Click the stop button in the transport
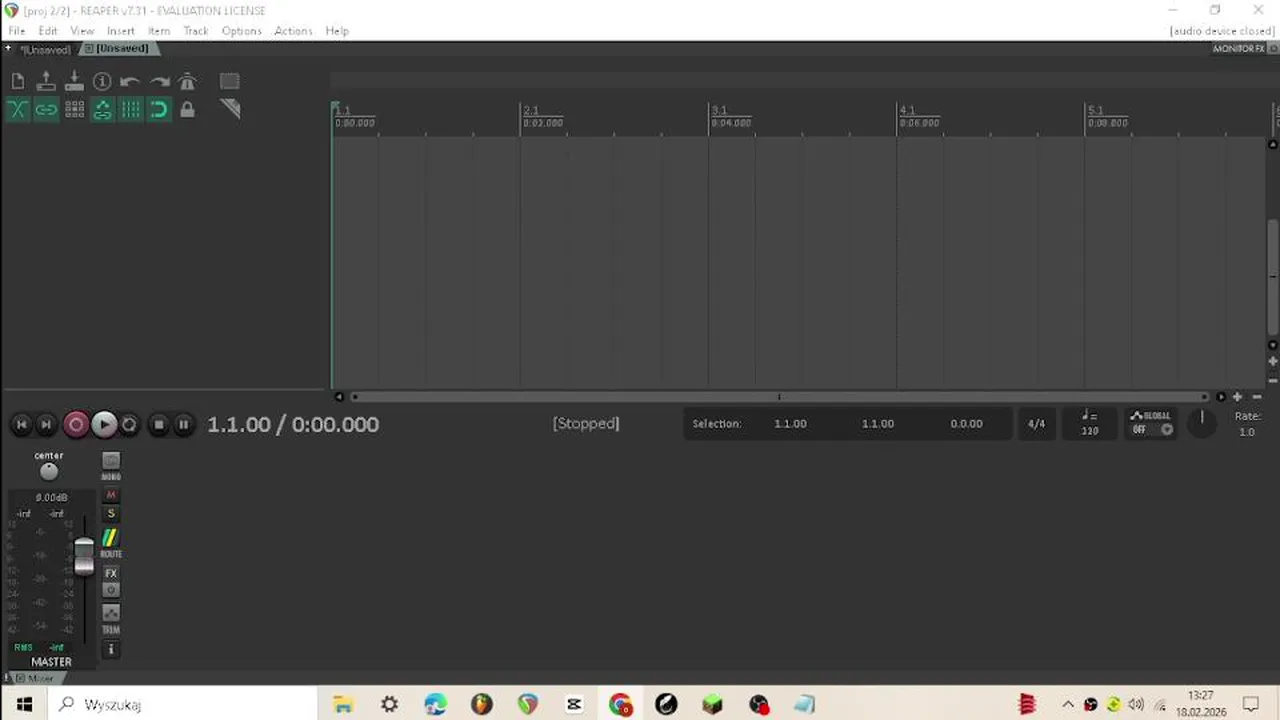 (158, 425)
